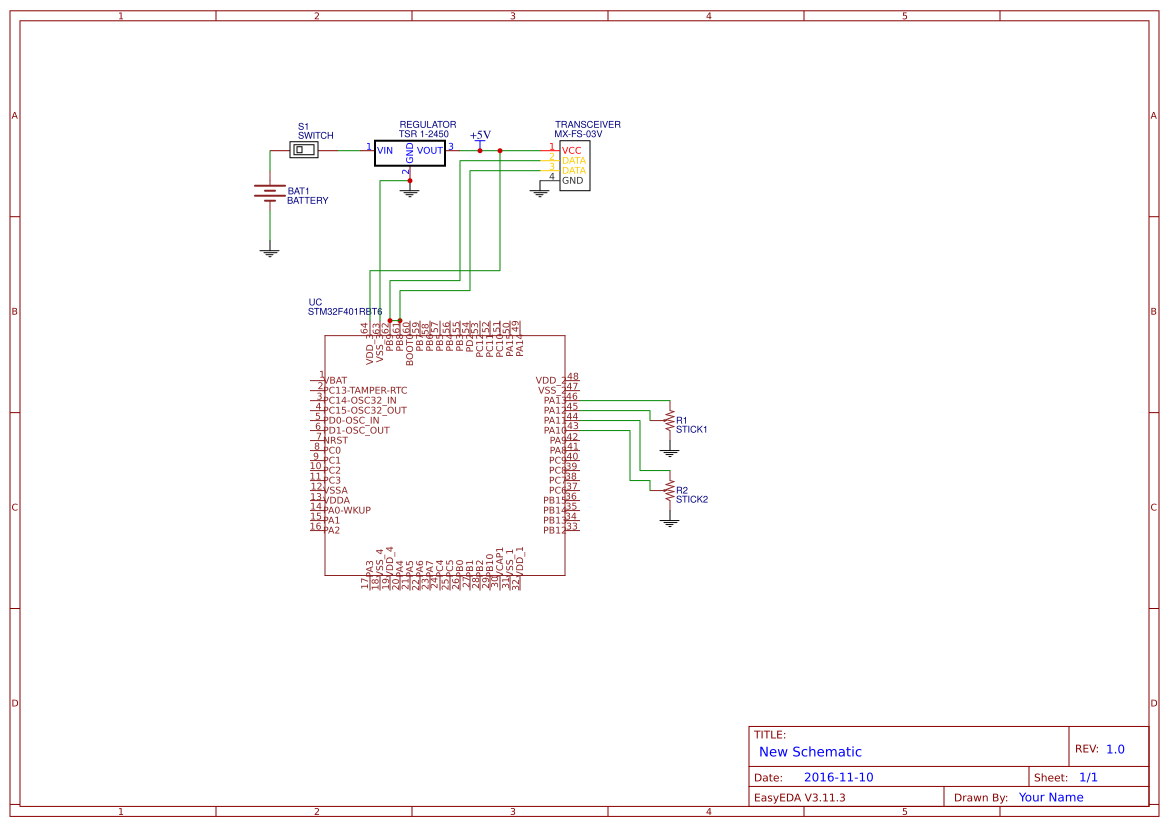Select the VOUT pin of the regulator
The height and width of the screenshot is (827, 1169).
430,150
